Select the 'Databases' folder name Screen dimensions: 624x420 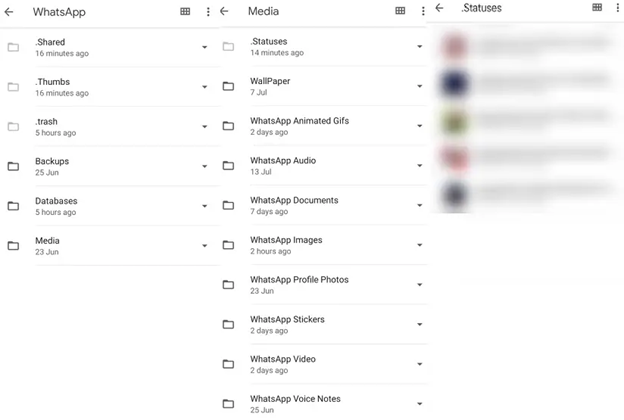pyautogui.click(x=56, y=201)
